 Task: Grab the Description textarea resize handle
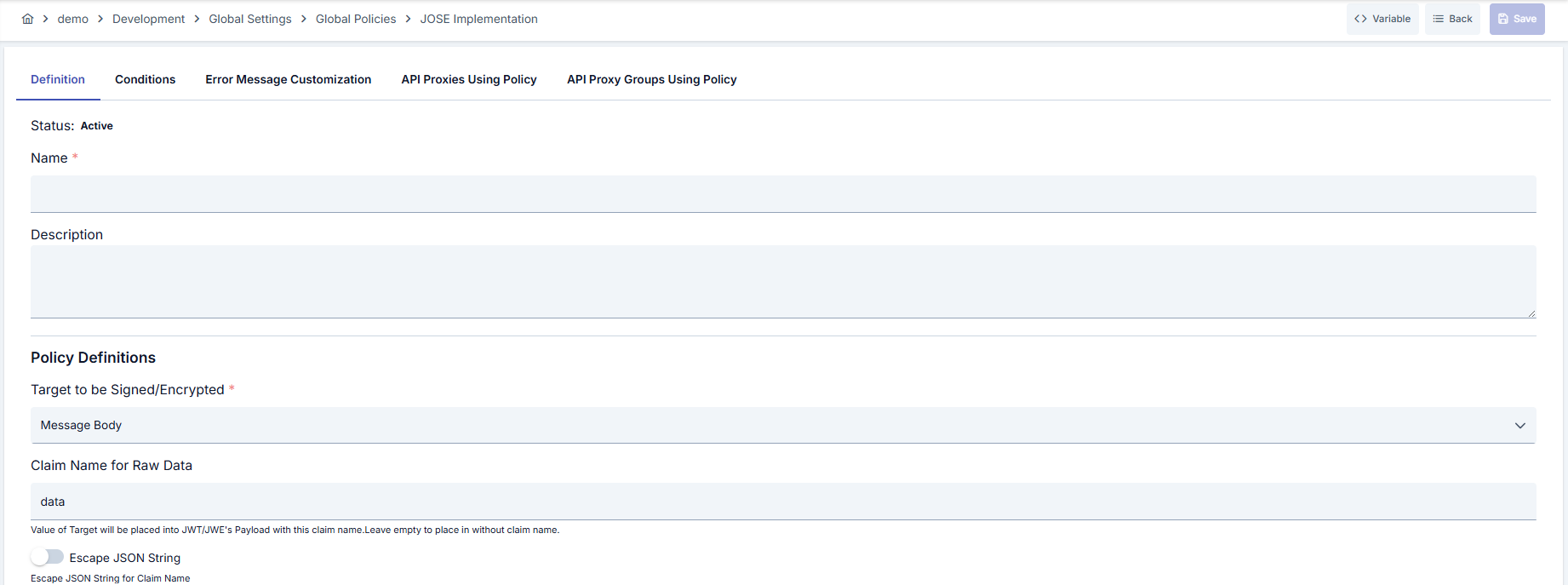coord(1531,313)
